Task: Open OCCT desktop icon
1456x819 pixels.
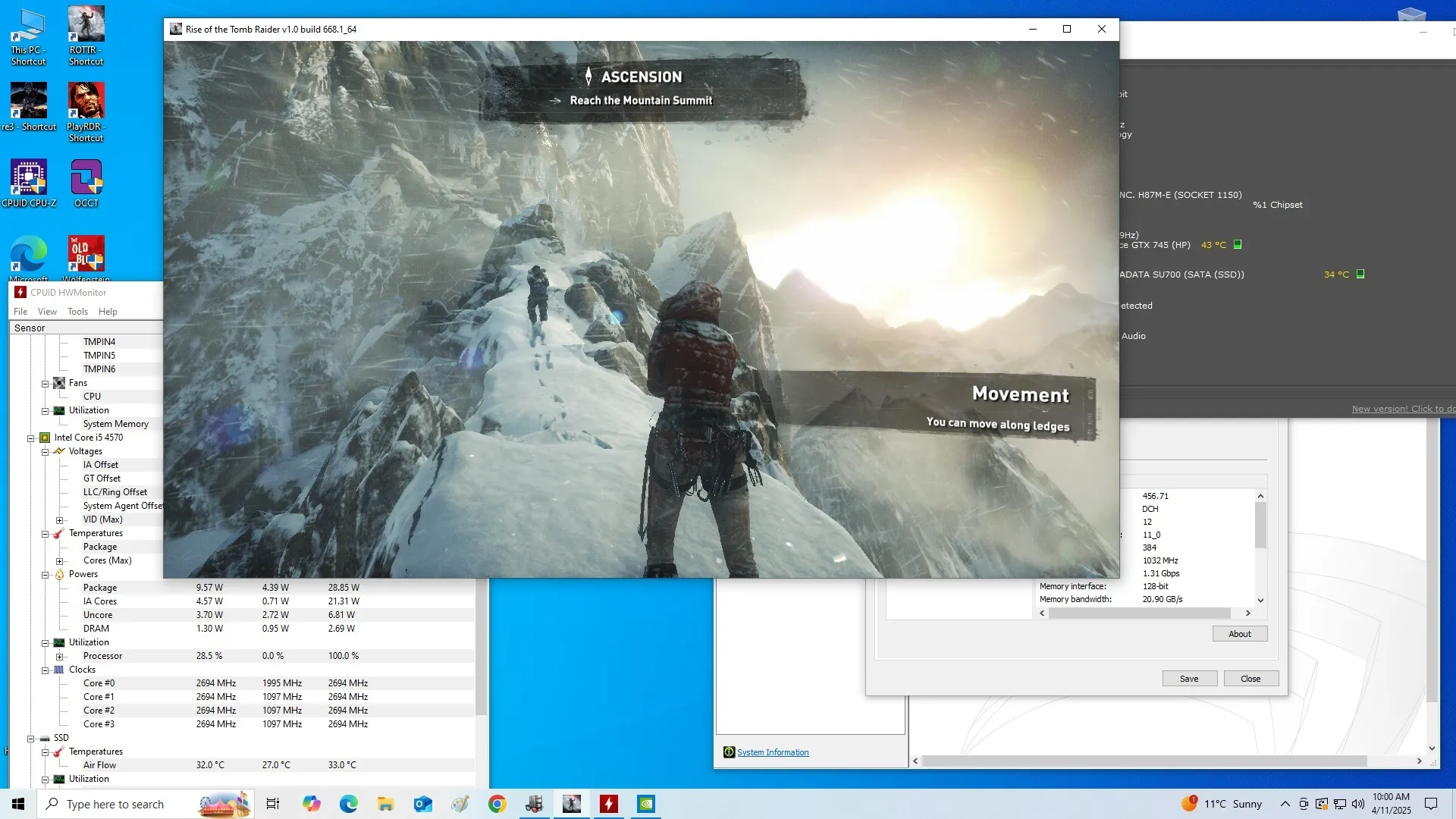Action: tap(86, 183)
